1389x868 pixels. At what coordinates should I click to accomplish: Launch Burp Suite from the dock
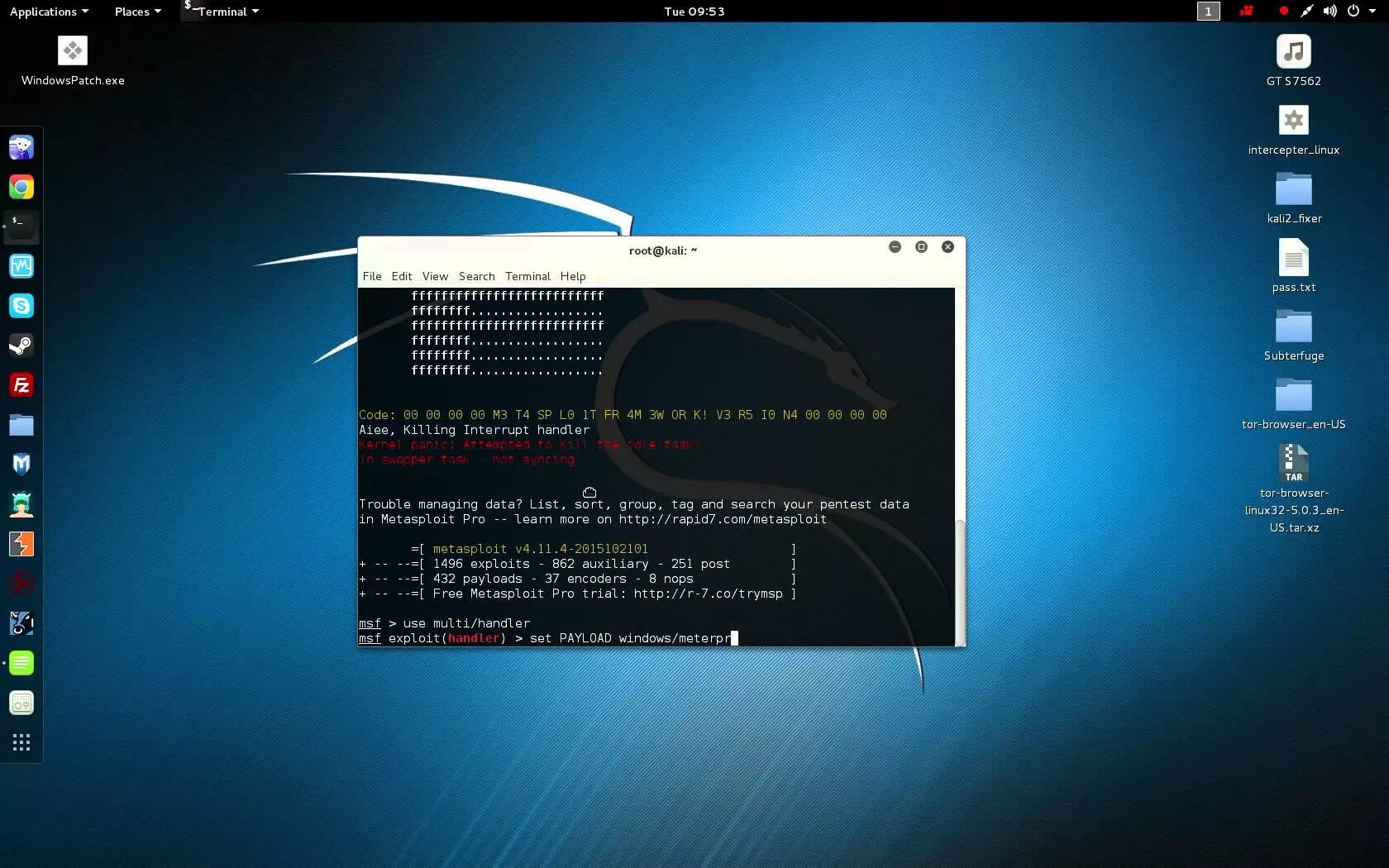21,544
